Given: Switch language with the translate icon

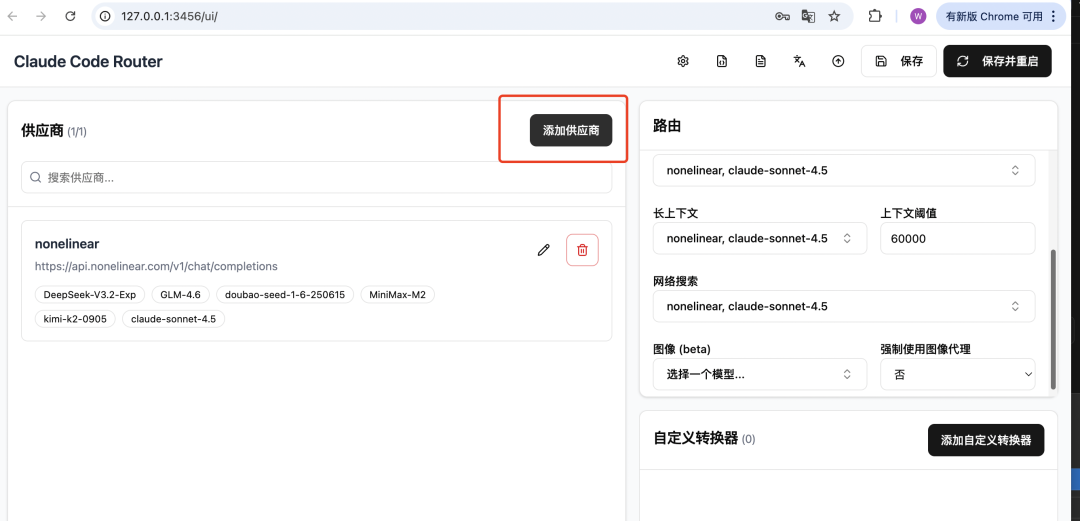Looking at the screenshot, I should point(799,61).
